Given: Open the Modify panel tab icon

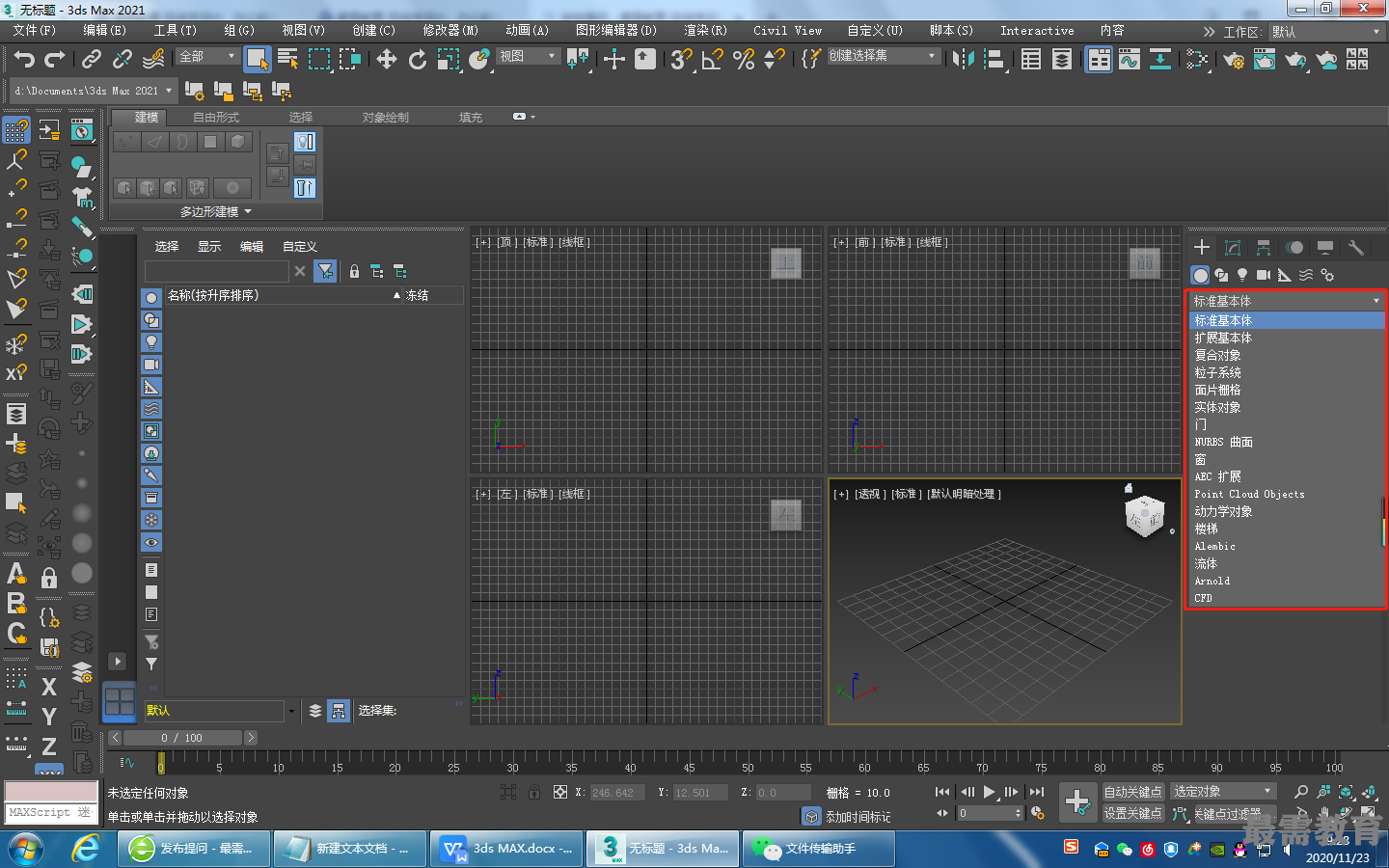Looking at the screenshot, I should click(1233, 248).
